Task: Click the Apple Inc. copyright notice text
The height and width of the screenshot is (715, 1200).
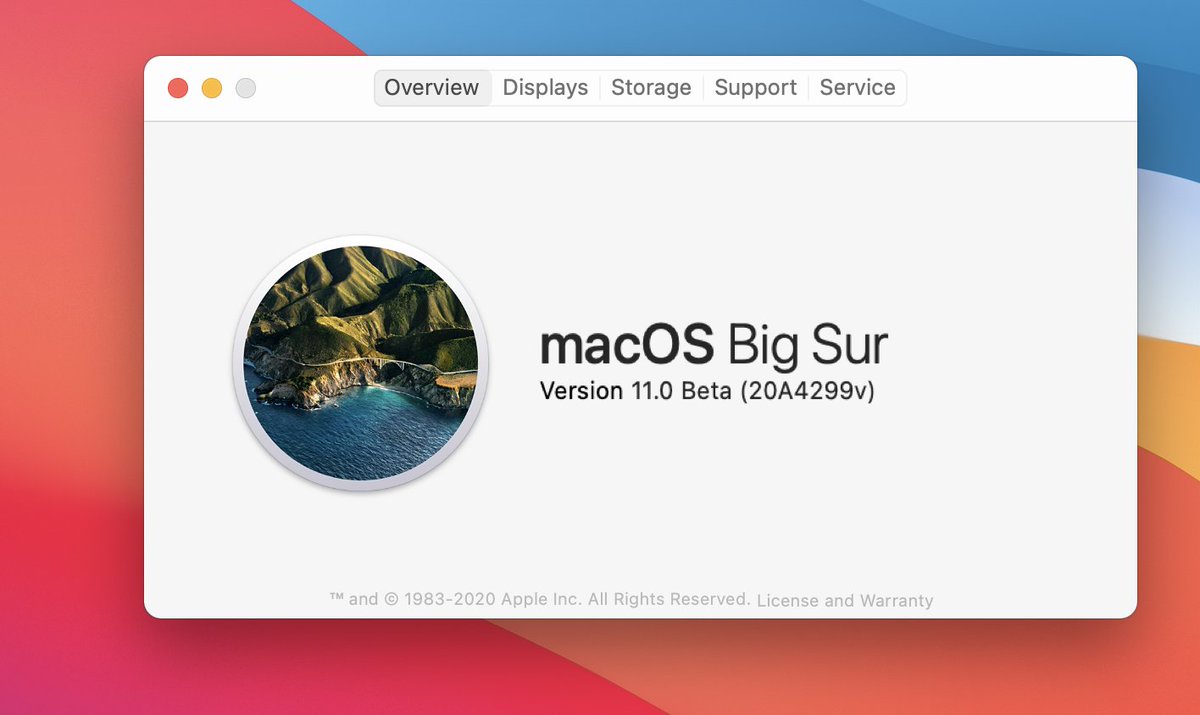Action: click(x=540, y=599)
